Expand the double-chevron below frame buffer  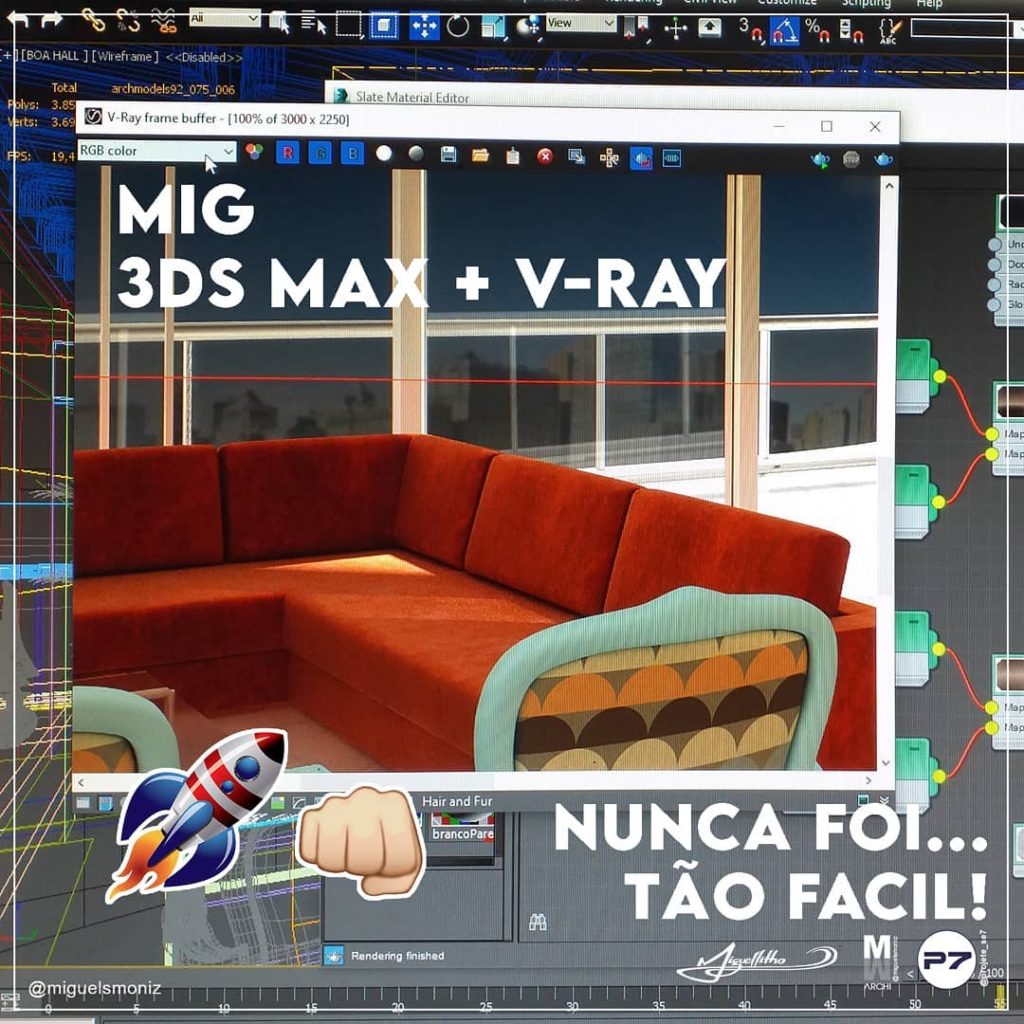point(884,800)
